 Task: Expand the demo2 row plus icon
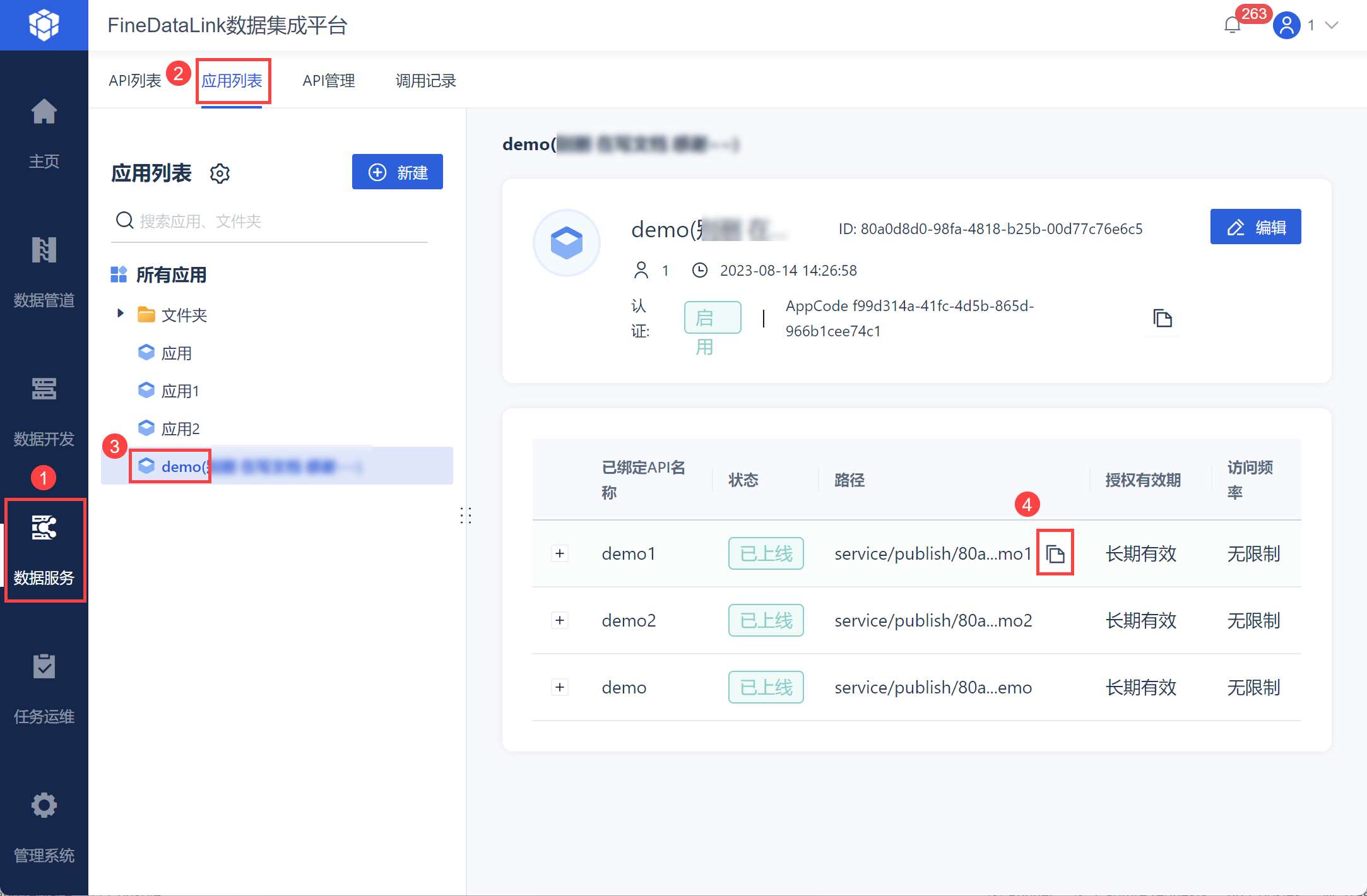(x=560, y=620)
